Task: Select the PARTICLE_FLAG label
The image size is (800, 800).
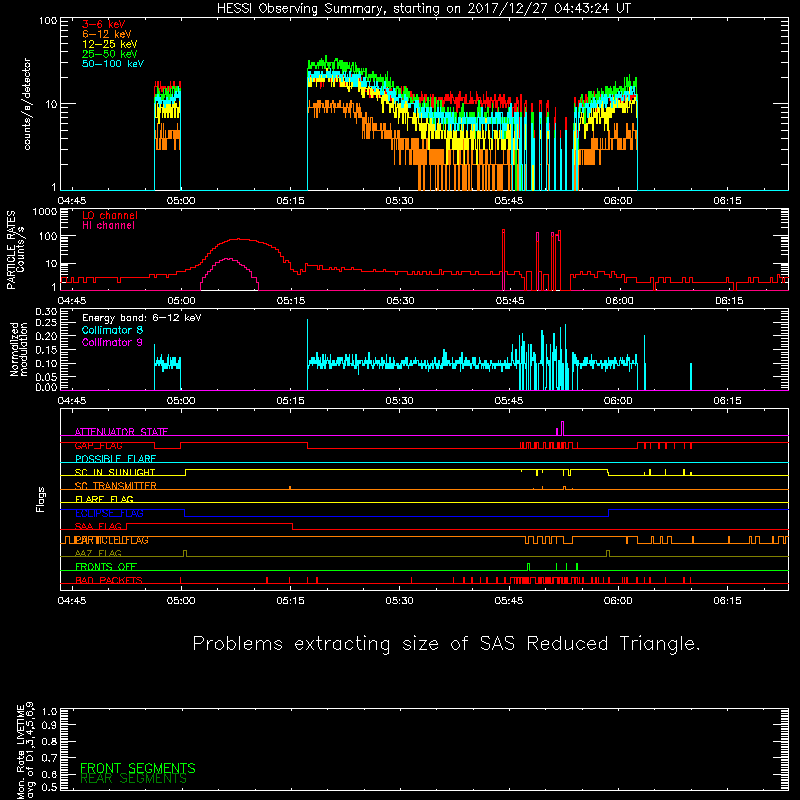Action: [x=111, y=540]
